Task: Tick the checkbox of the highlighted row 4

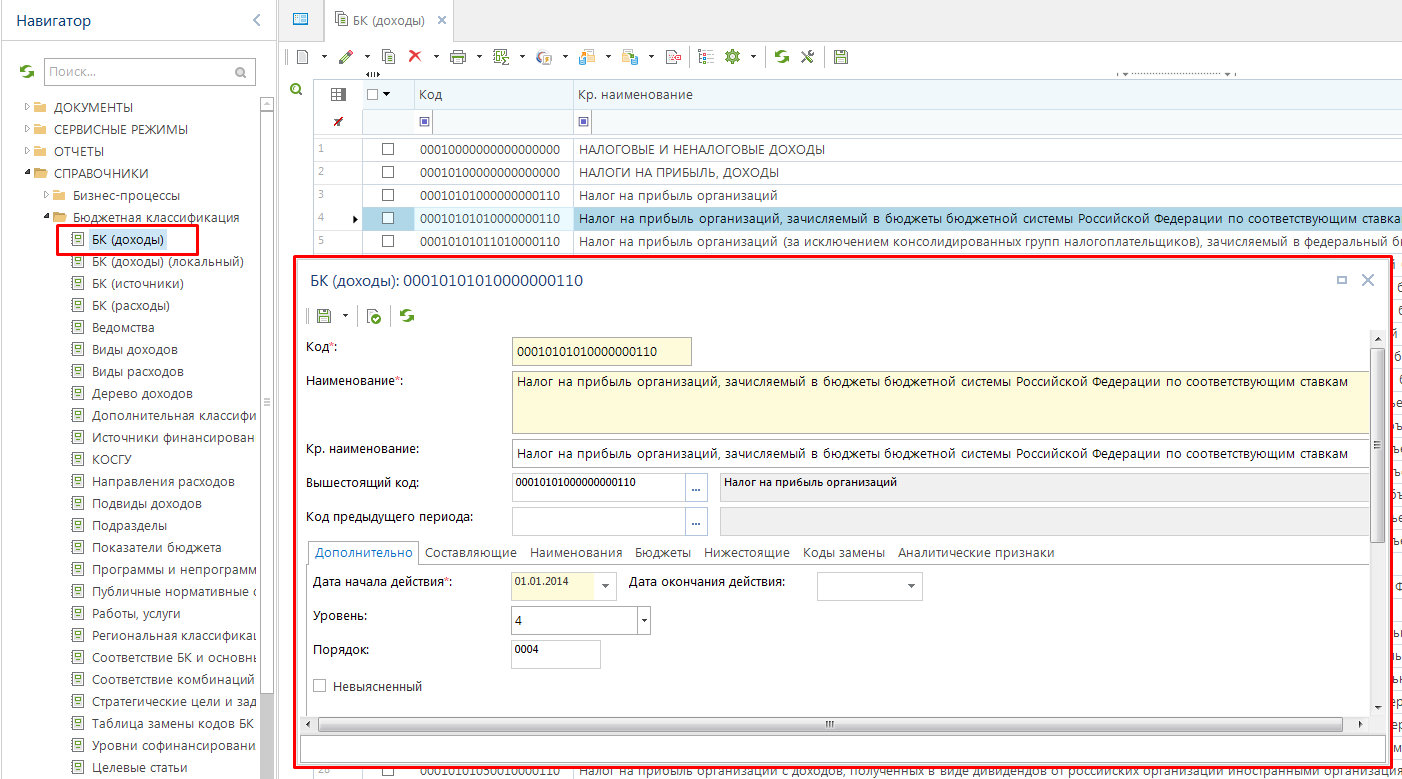Action: tap(388, 218)
